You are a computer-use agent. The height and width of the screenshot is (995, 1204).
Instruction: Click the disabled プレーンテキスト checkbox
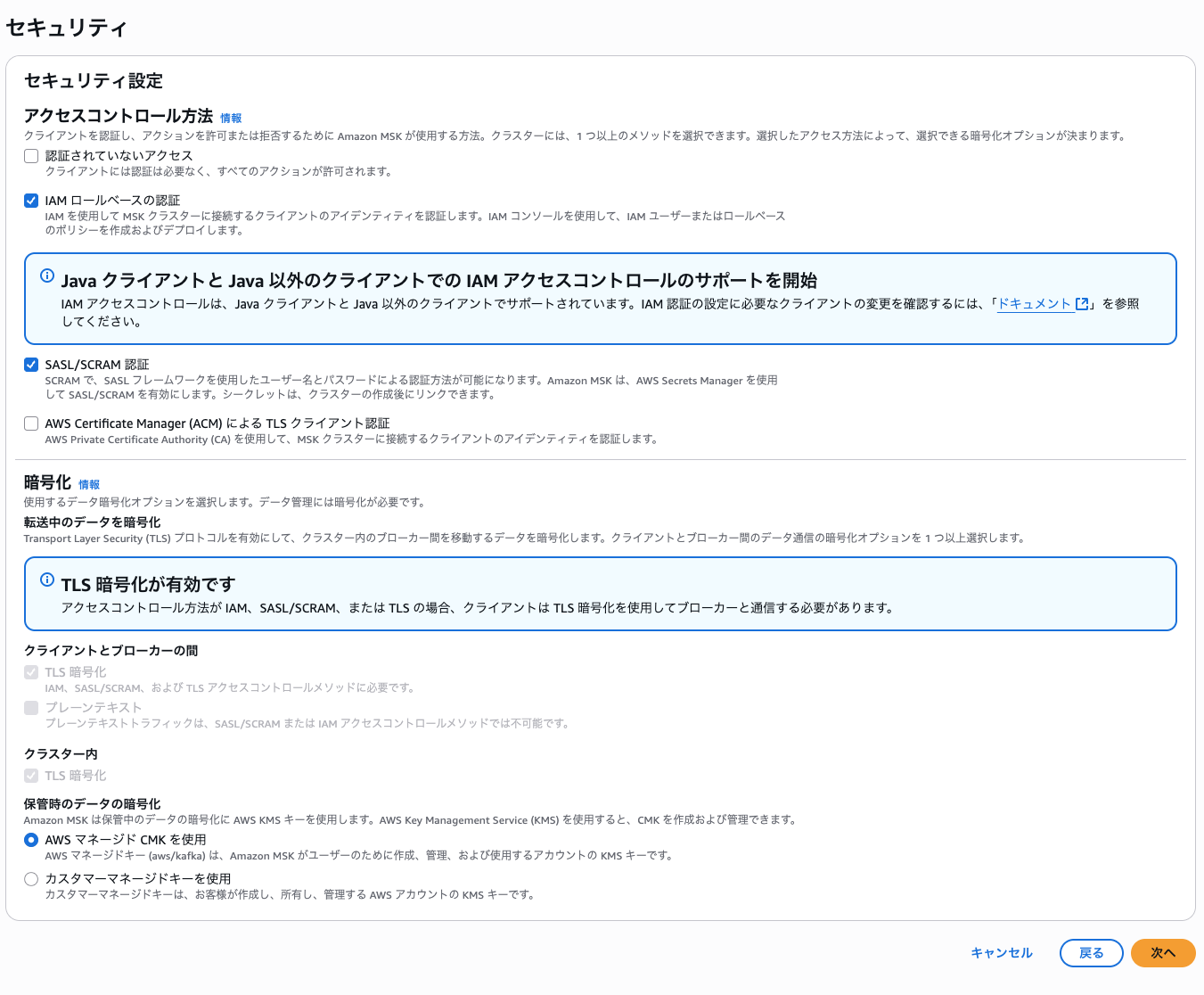coord(31,708)
